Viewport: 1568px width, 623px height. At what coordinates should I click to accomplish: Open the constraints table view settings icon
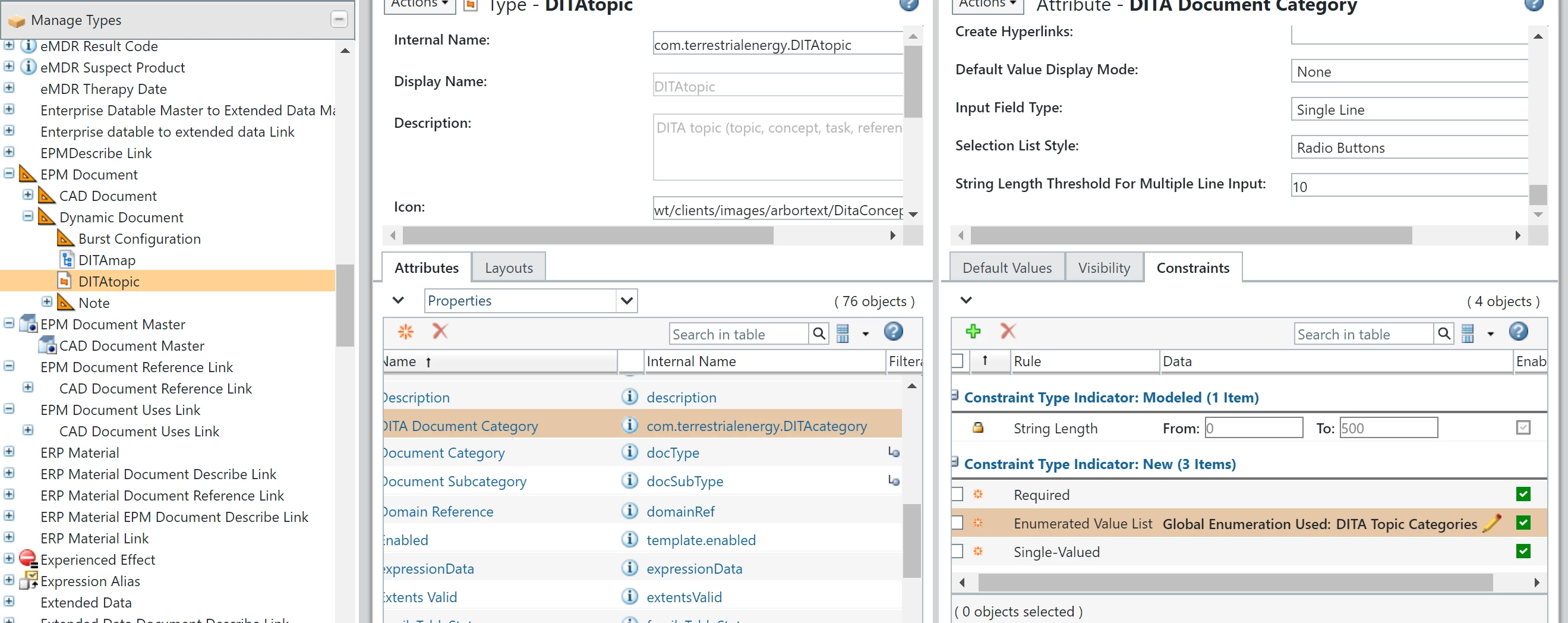tap(1468, 333)
